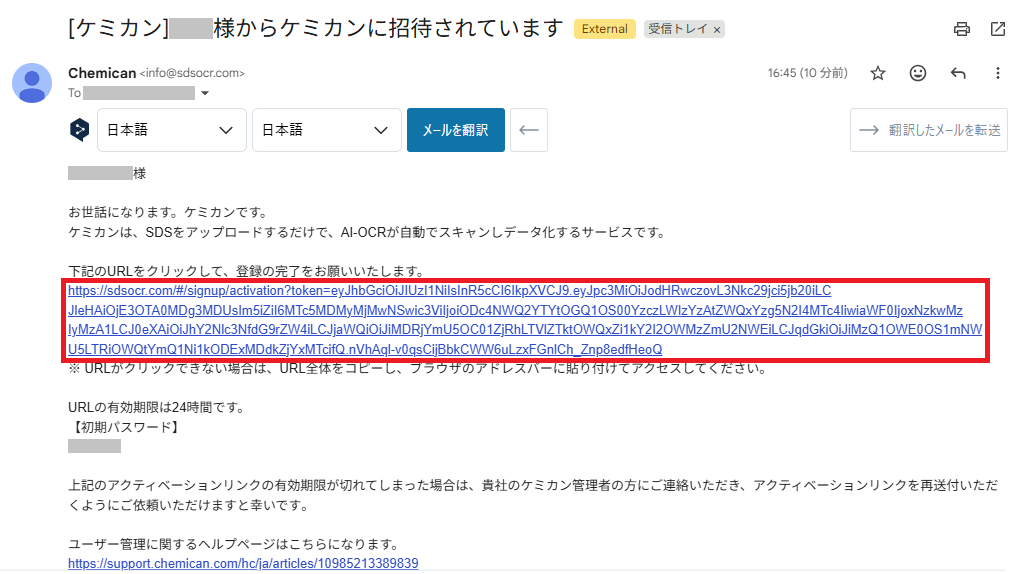
Task: Click the translator extension logo icon
Action: (x=79, y=130)
